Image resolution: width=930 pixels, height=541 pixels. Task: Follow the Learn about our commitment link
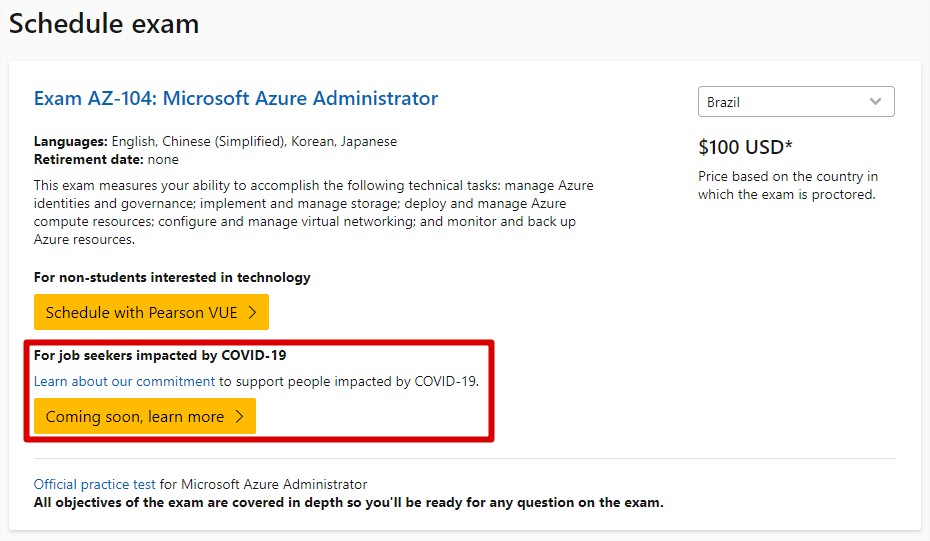tap(124, 381)
